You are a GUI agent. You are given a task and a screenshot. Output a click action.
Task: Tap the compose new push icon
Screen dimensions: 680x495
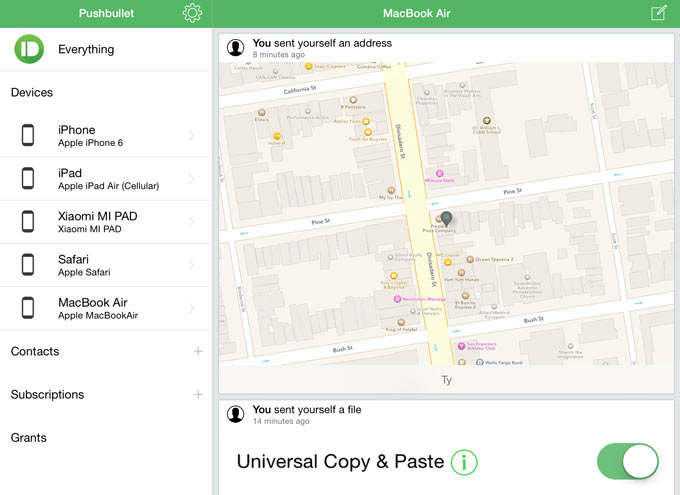[659, 13]
